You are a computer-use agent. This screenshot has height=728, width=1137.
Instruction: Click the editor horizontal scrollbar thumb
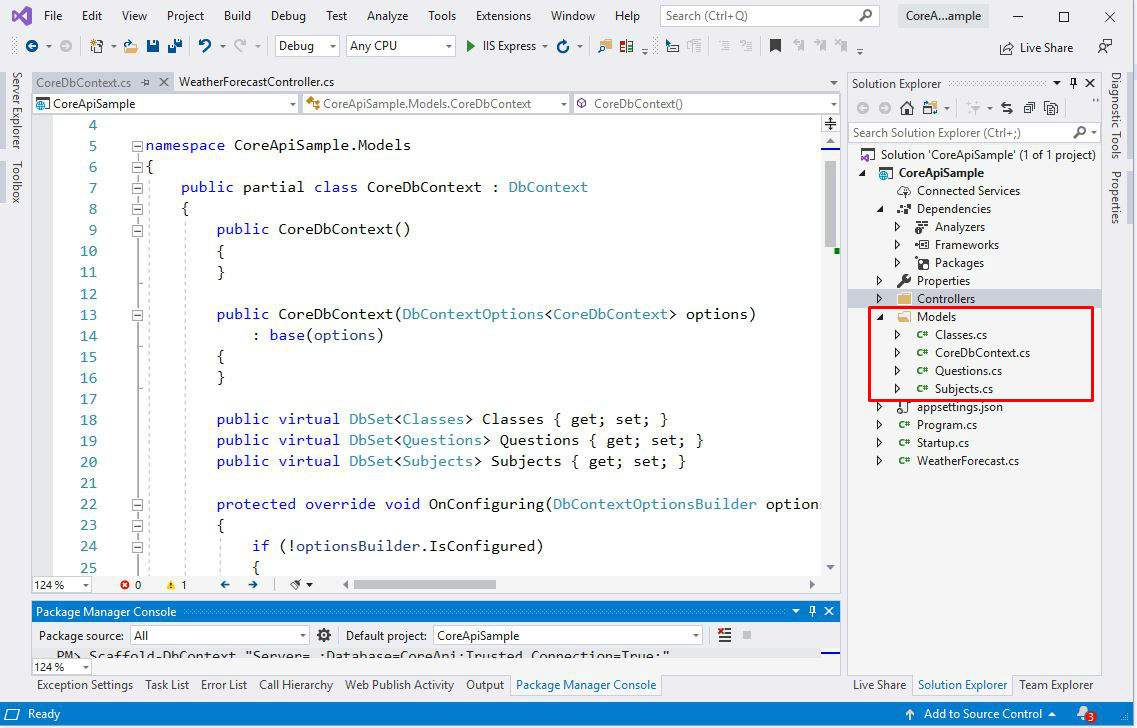(425, 584)
